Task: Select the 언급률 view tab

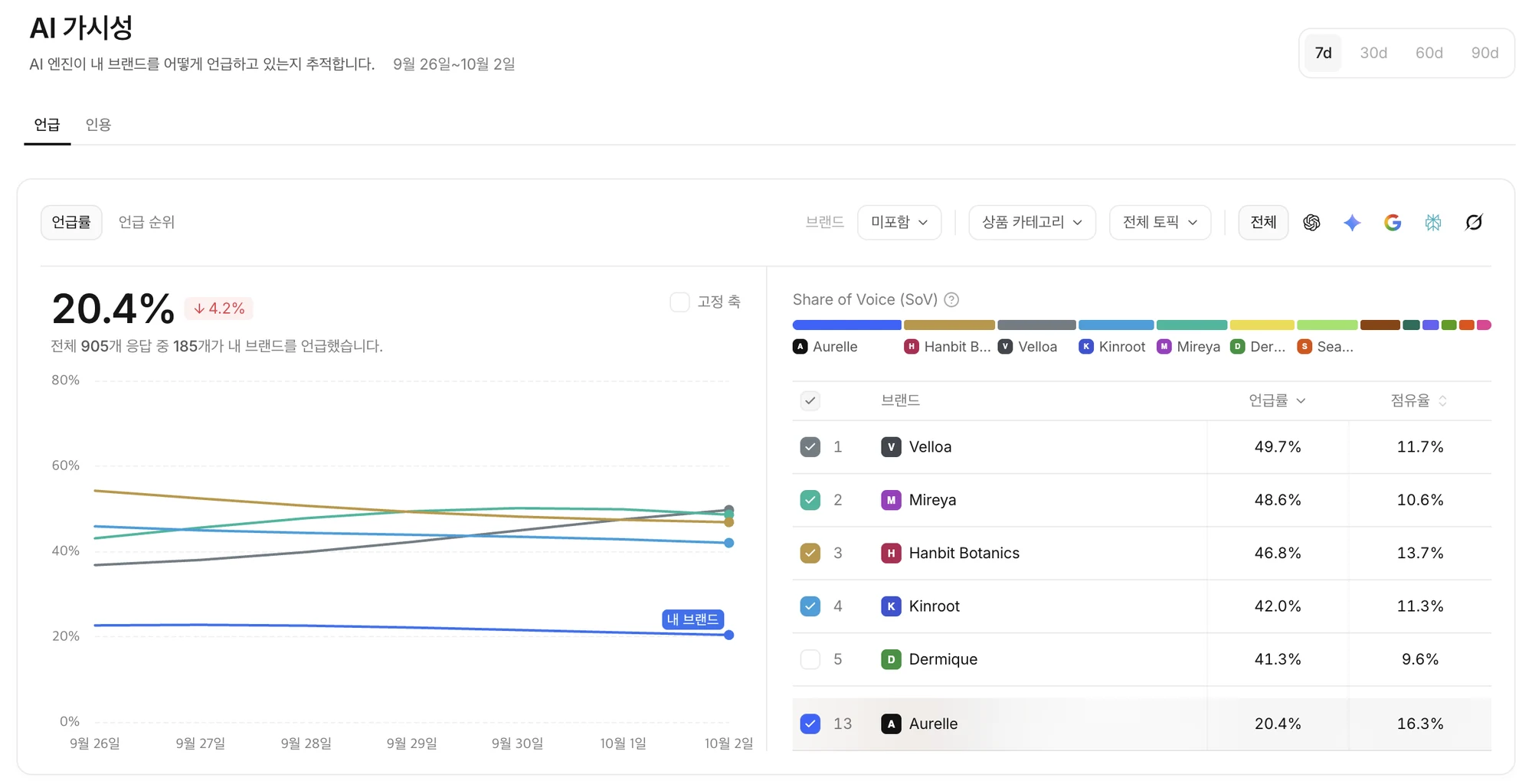Action: pyautogui.click(x=71, y=223)
